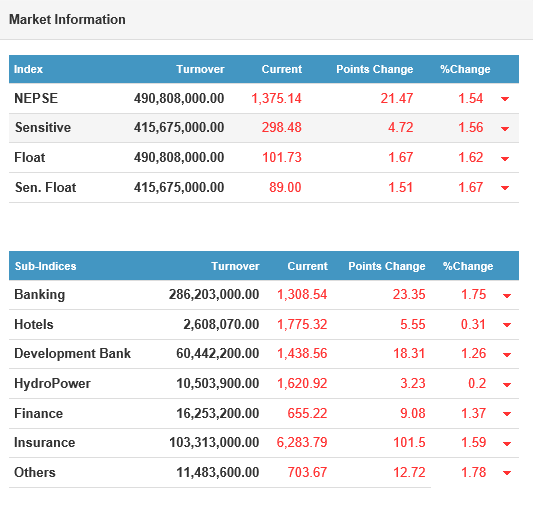Click Hotels turnover 2,608,070.00
This screenshot has height=518, width=533.
[x=221, y=325]
